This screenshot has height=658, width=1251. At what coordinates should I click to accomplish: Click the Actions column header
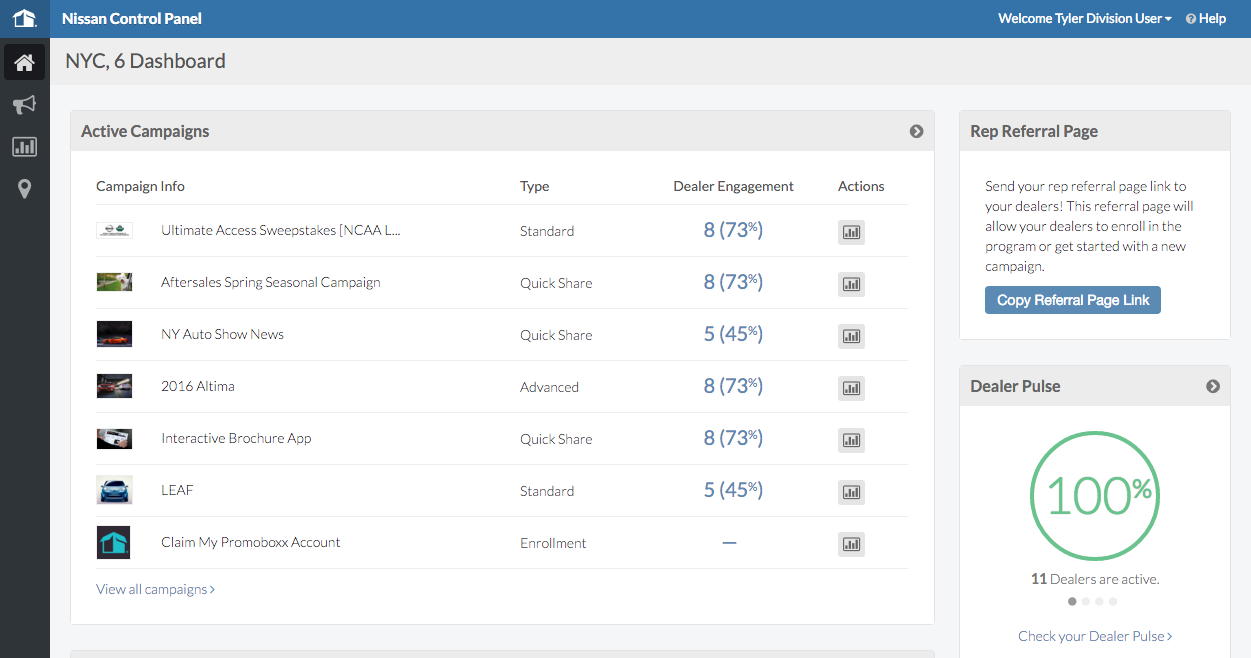pyautogui.click(x=861, y=186)
